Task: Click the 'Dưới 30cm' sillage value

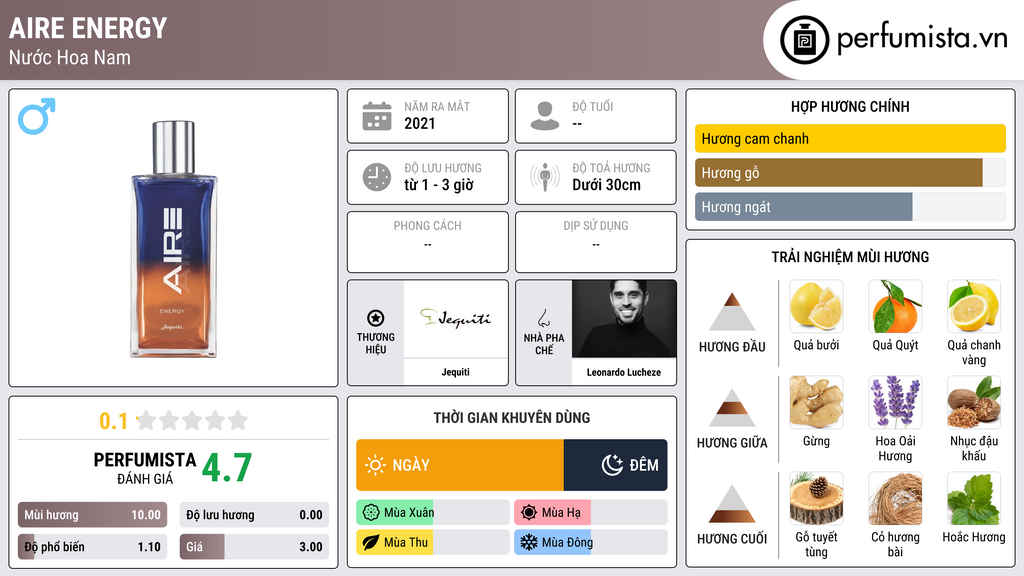Action: click(606, 185)
